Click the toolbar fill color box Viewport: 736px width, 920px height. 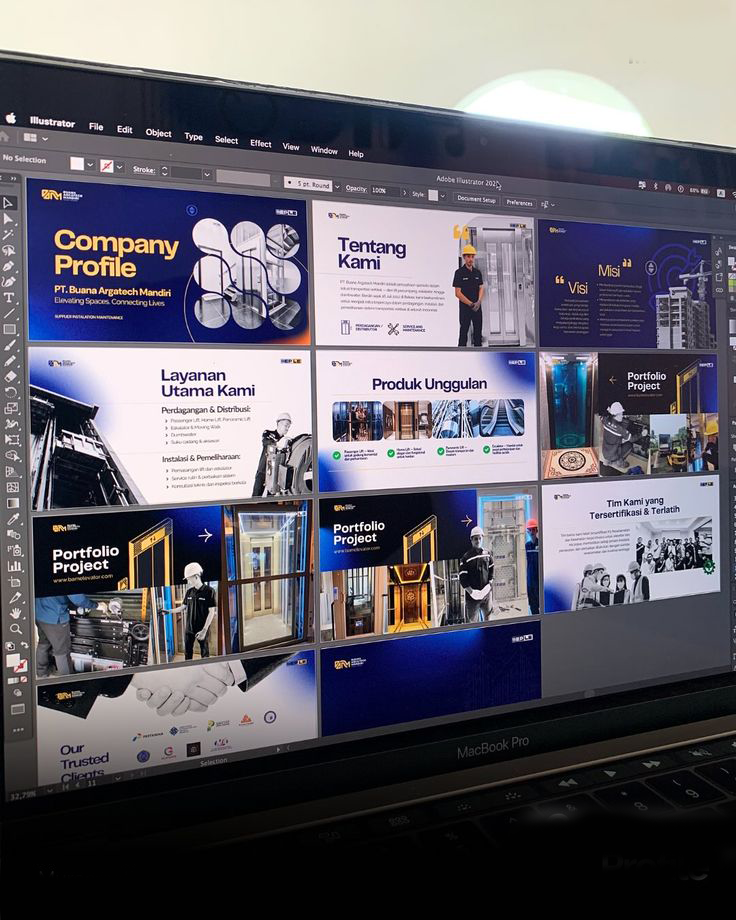tap(13, 660)
